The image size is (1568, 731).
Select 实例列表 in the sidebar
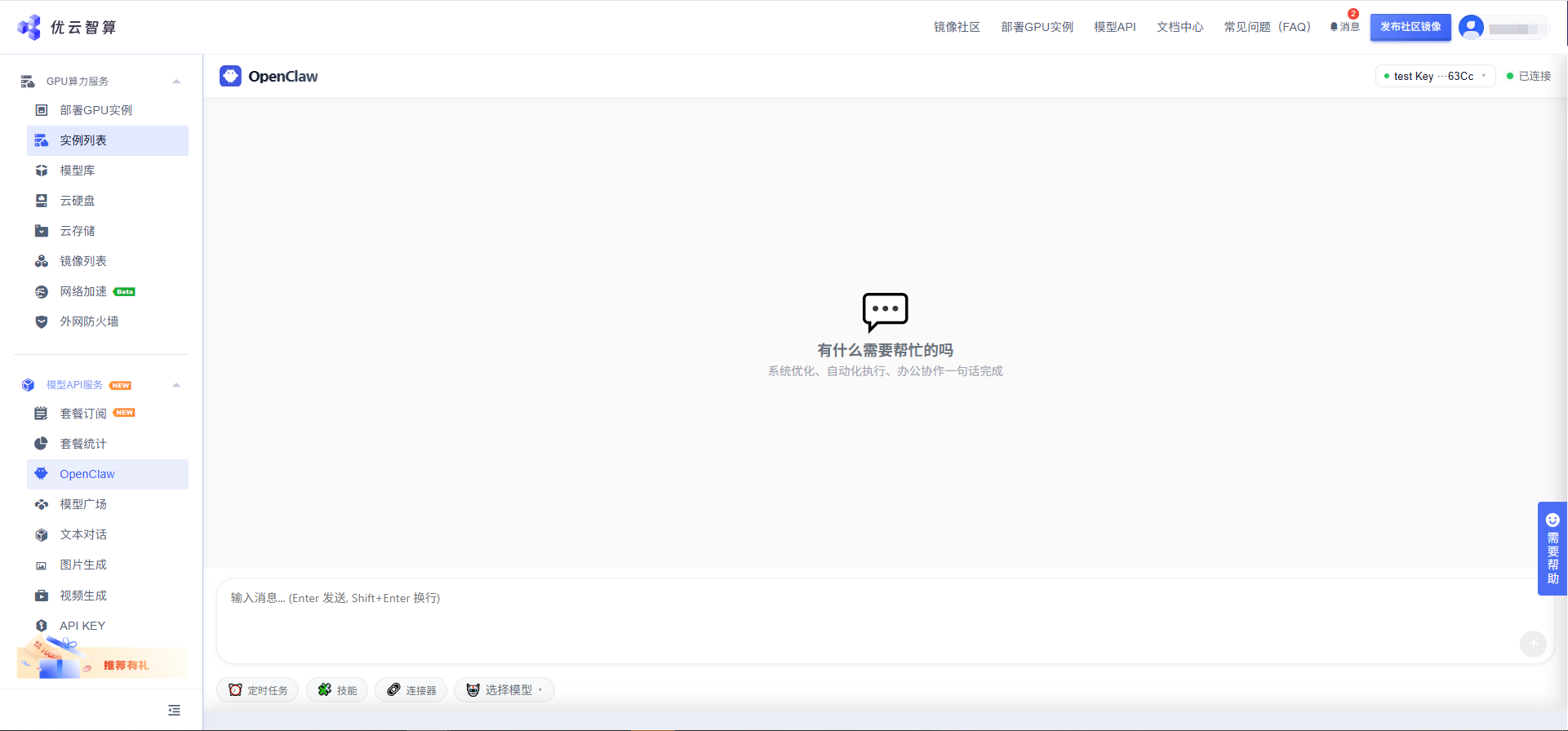pyautogui.click(x=83, y=140)
